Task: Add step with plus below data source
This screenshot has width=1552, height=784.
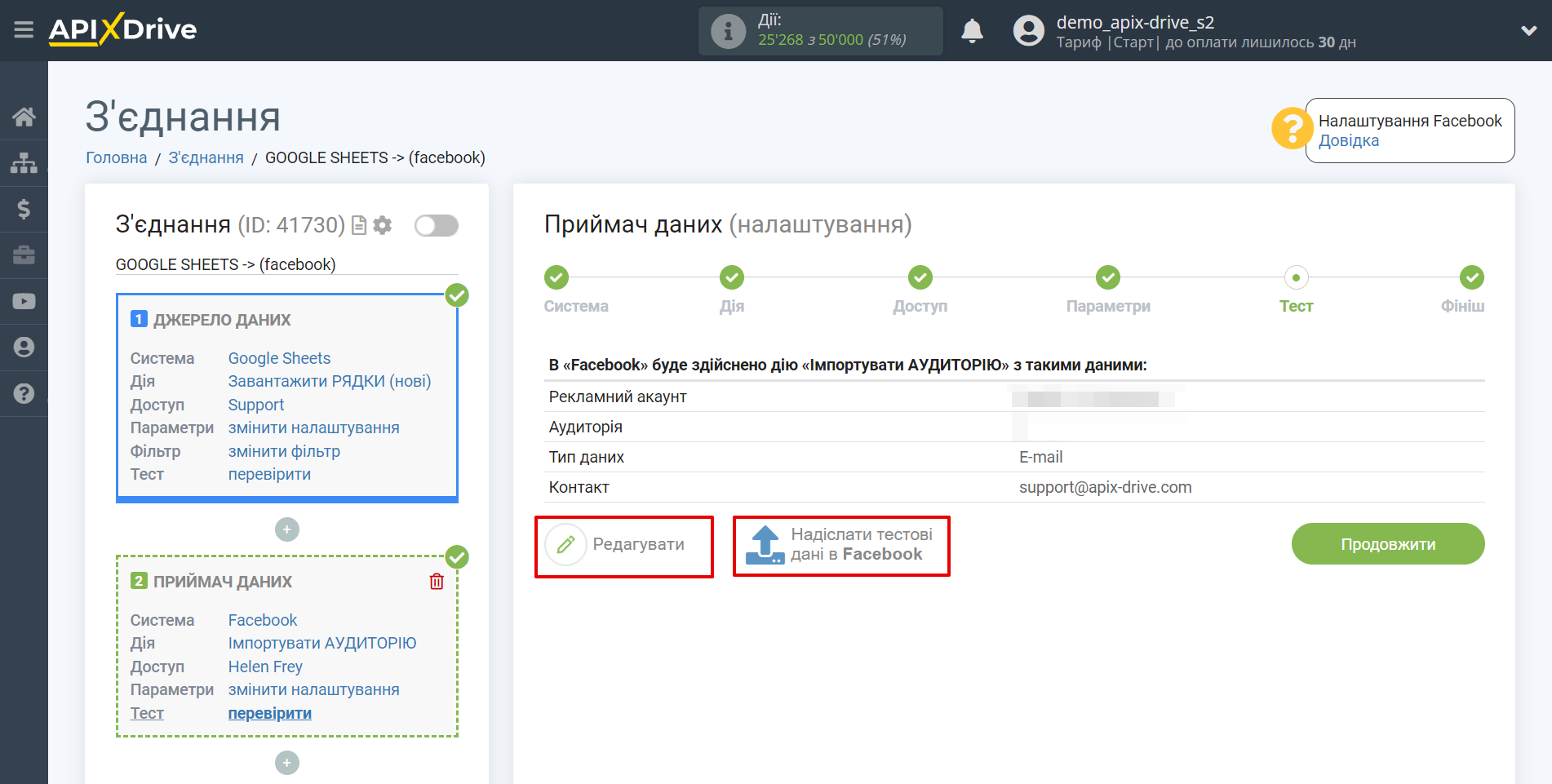Action: point(287,529)
